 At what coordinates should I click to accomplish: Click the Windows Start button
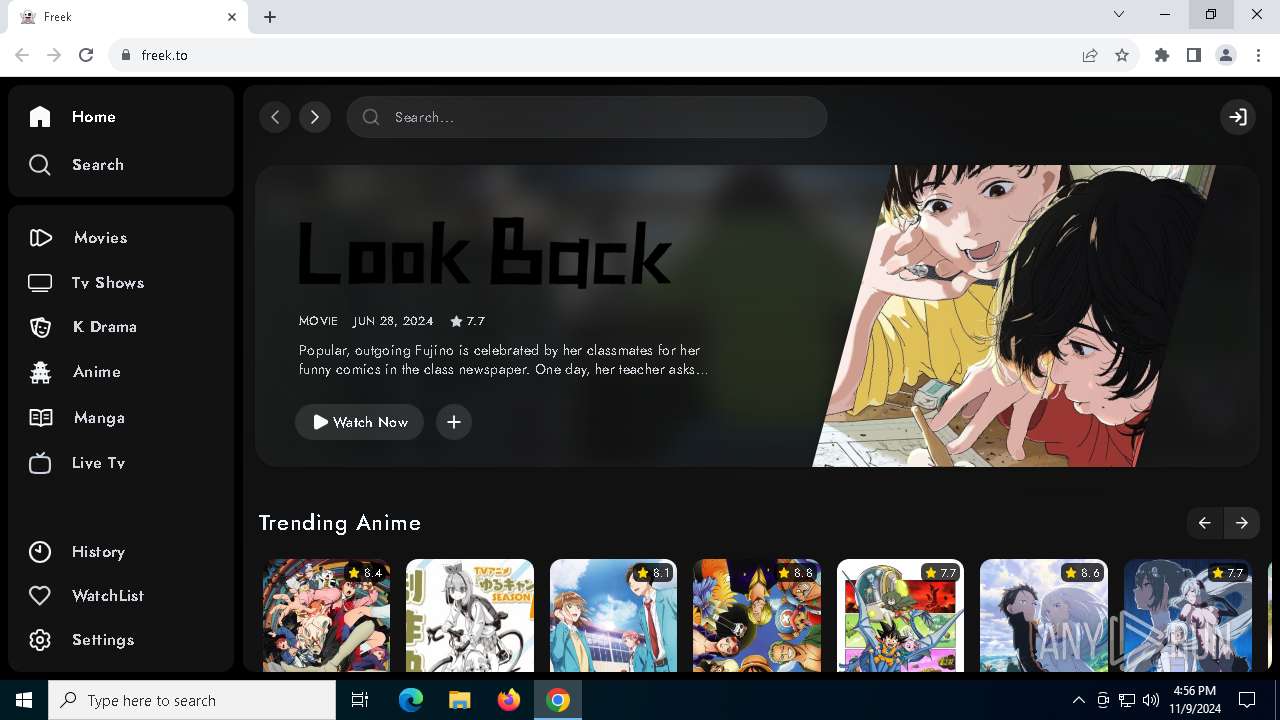(24, 700)
